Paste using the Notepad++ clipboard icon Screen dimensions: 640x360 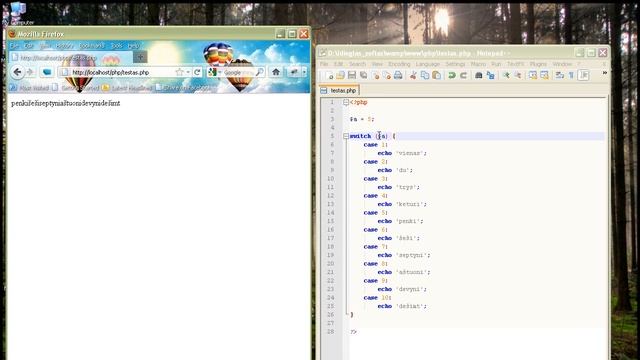(436, 75)
